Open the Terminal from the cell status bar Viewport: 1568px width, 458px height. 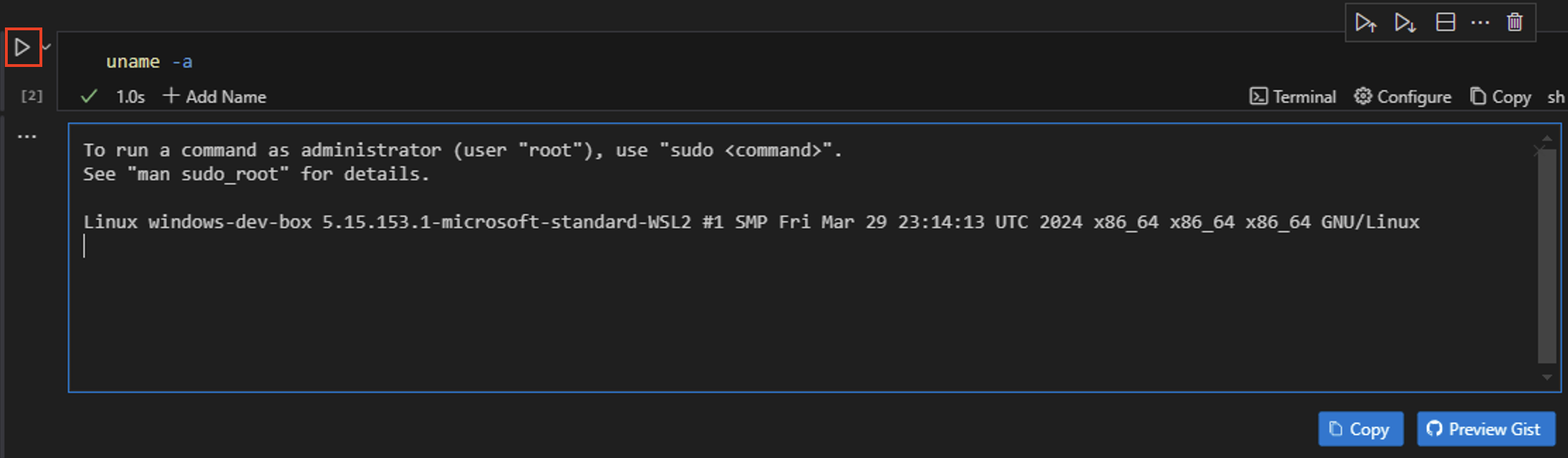click(x=1293, y=97)
